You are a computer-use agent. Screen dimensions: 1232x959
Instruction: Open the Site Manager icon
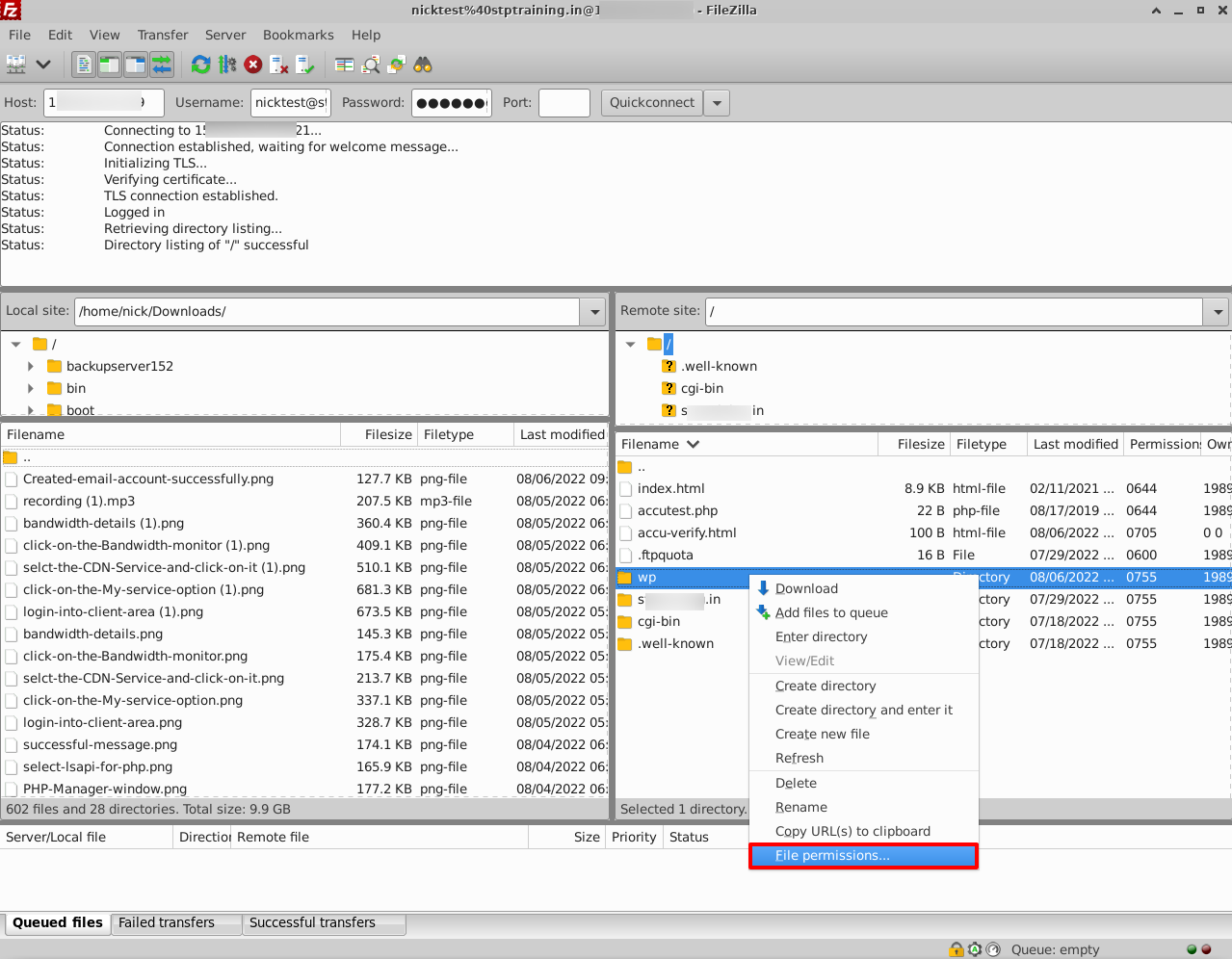(16, 65)
